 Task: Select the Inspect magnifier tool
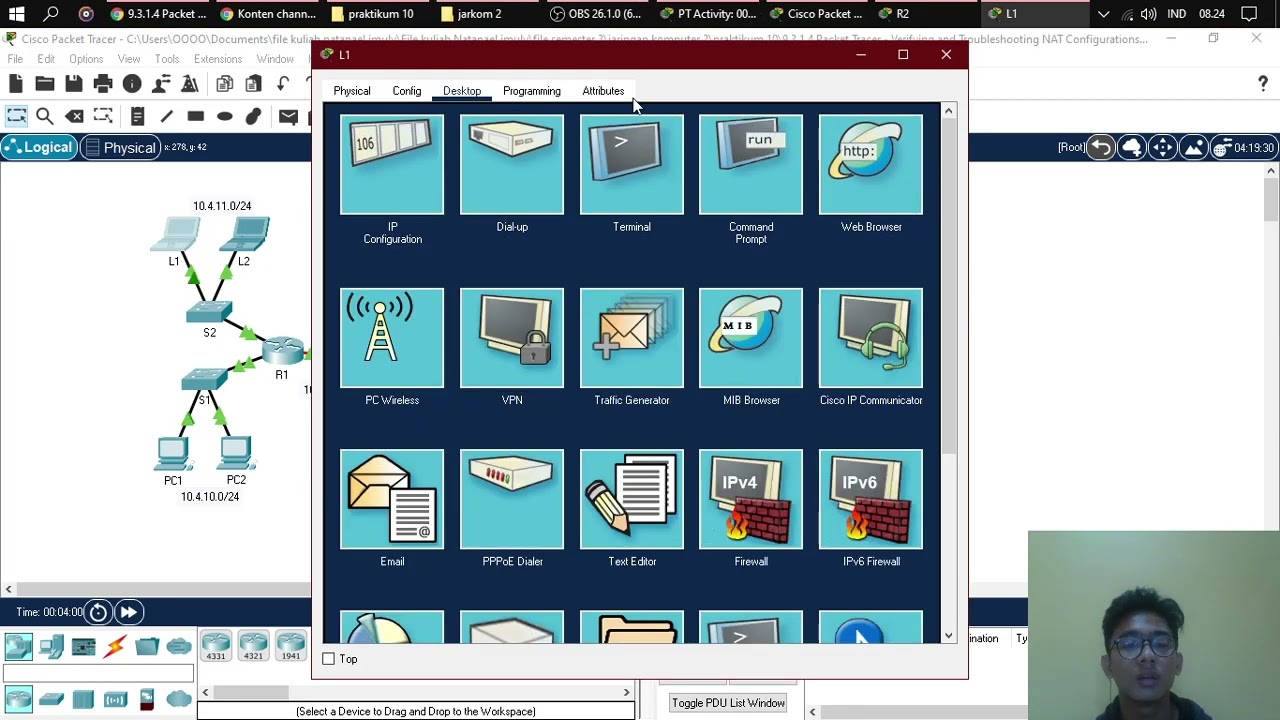45,117
